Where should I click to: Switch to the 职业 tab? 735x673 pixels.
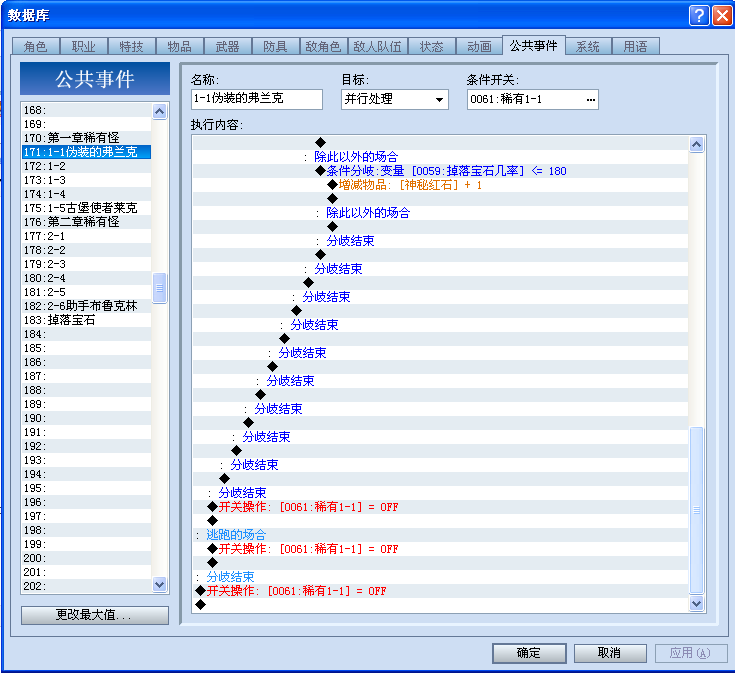tap(84, 46)
